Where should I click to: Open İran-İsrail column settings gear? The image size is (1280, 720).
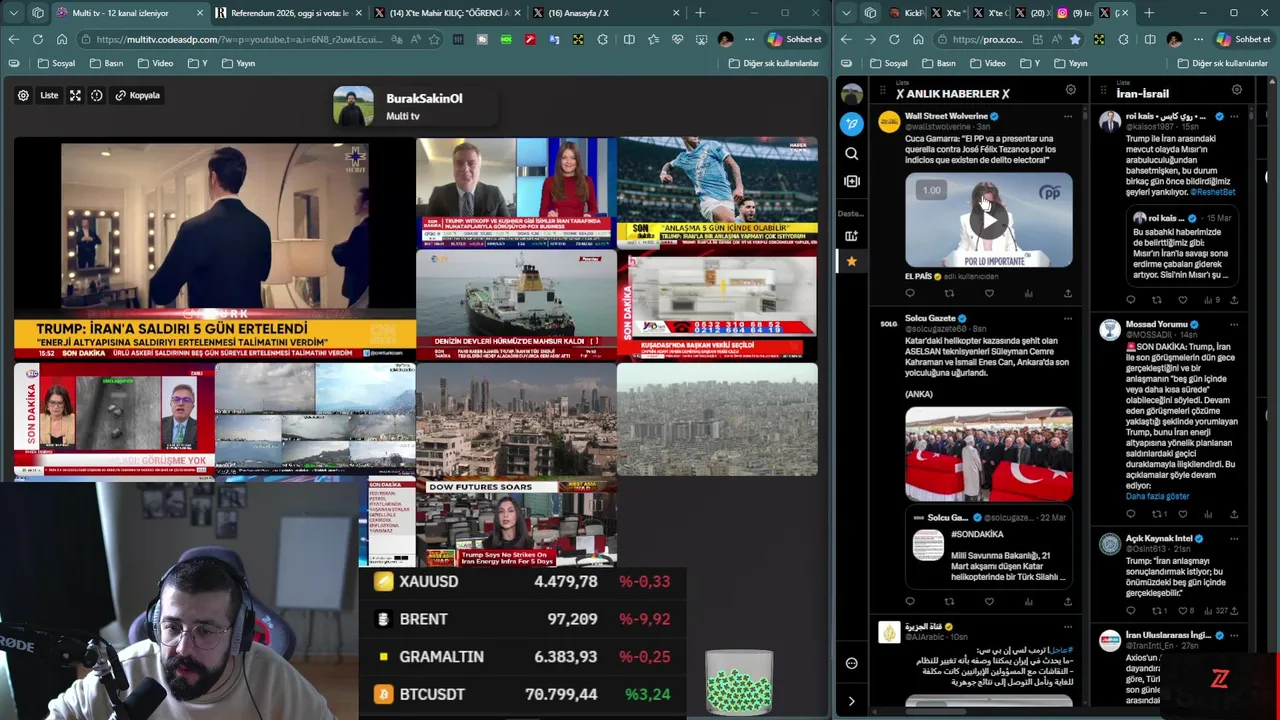pyautogui.click(x=1236, y=90)
